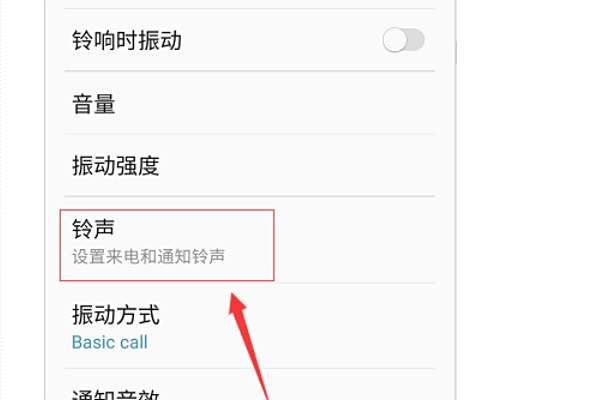600x400 pixels.
Task: Select the Basic call value text
Action: coord(110,342)
